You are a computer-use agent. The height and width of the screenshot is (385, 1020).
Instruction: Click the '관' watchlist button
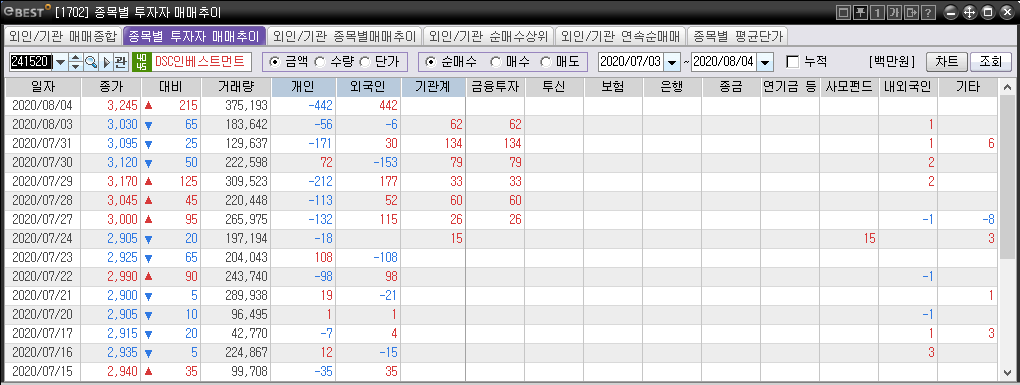[120, 62]
